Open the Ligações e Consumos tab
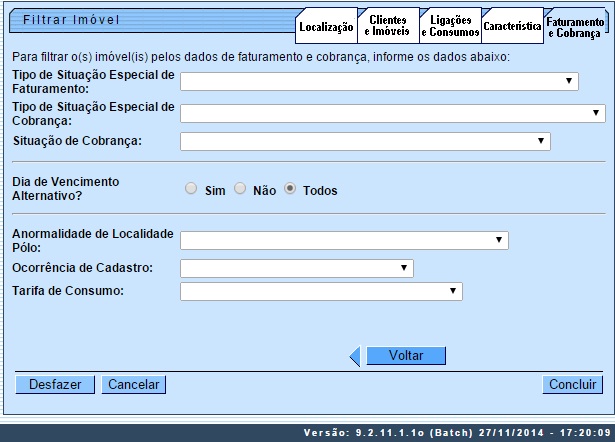615x442 pixels. click(x=450, y=26)
